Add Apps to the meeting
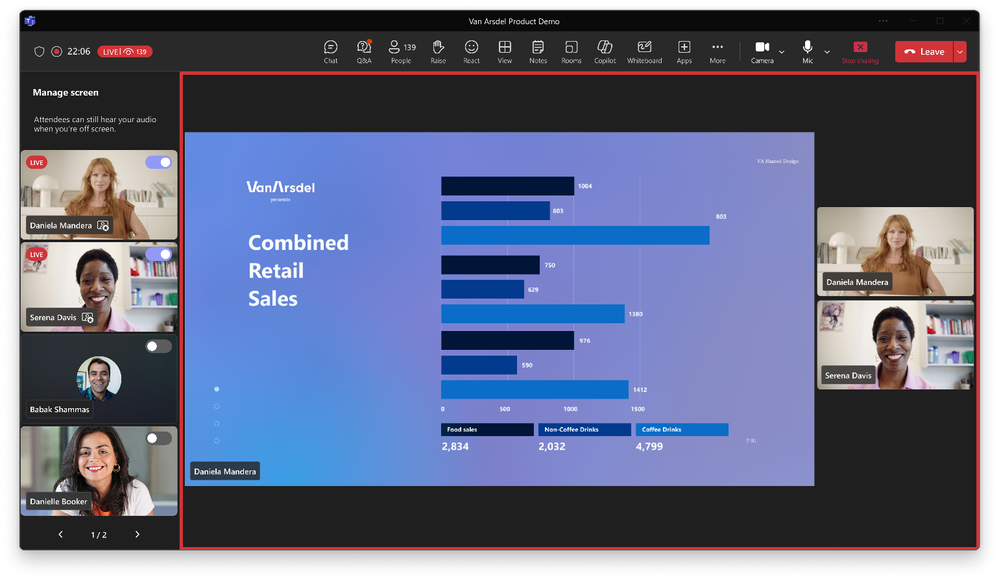Viewport: 999px width, 579px height. tap(684, 52)
